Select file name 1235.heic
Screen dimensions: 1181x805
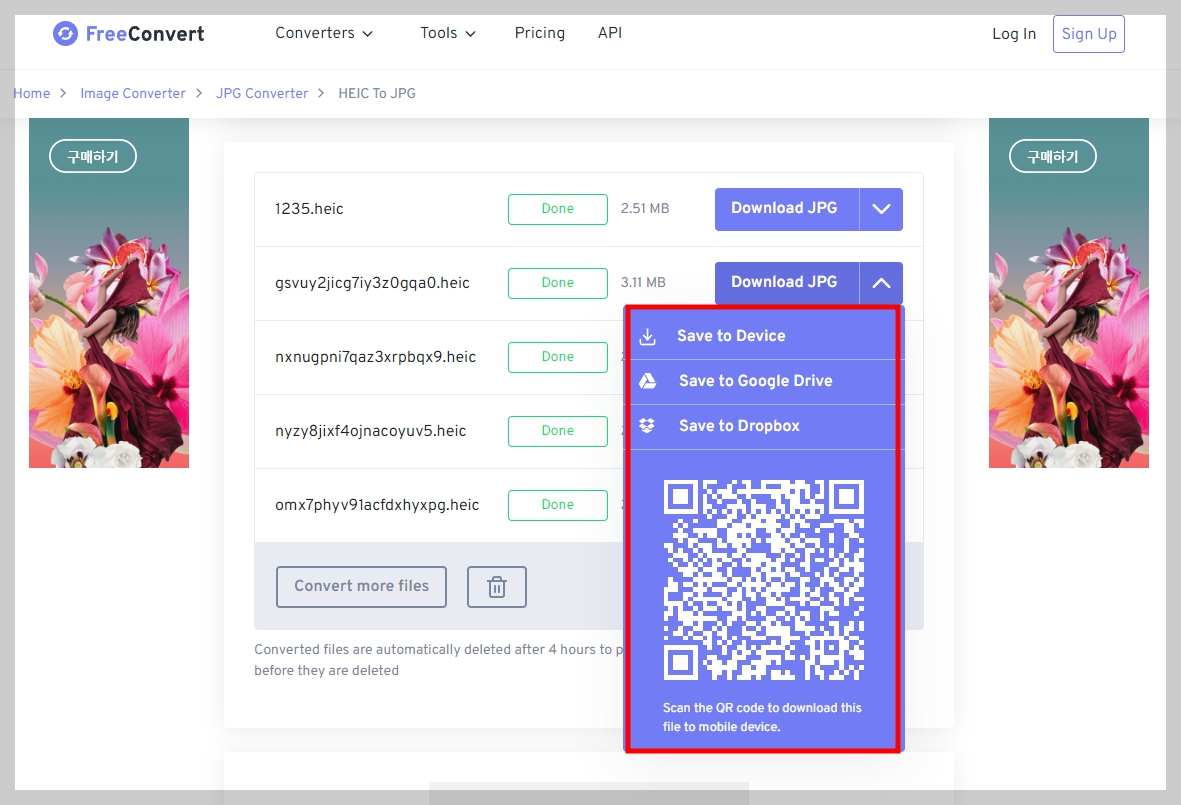pyautogui.click(x=309, y=209)
